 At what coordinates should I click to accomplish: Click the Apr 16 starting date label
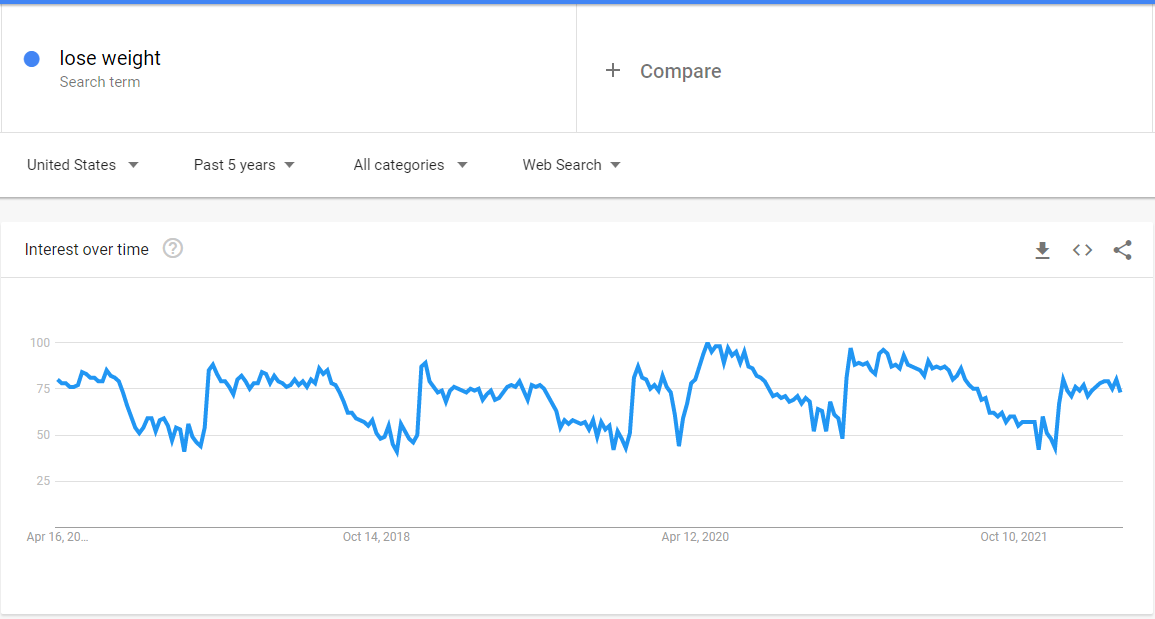click(57, 537)
